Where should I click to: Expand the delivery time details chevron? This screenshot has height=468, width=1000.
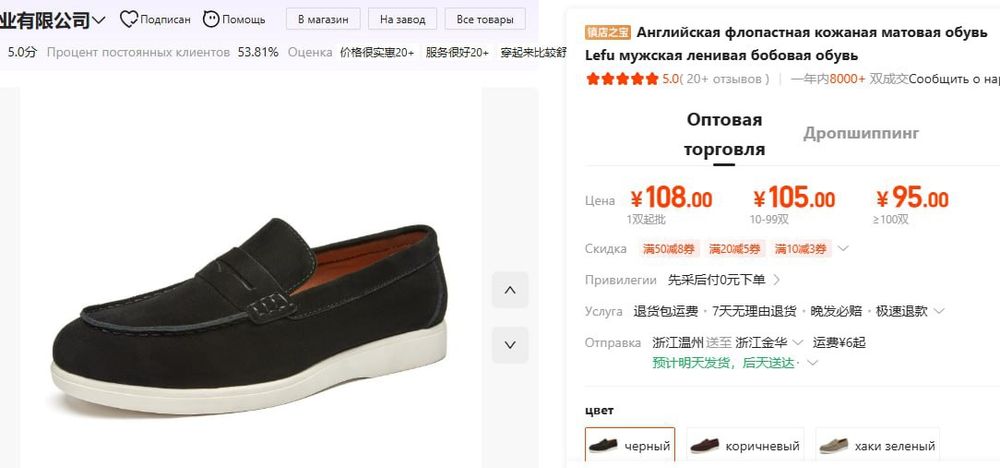click(812, 363)
